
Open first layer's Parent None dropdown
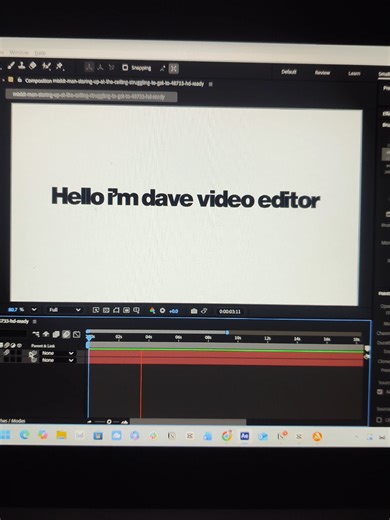[57, 353]
